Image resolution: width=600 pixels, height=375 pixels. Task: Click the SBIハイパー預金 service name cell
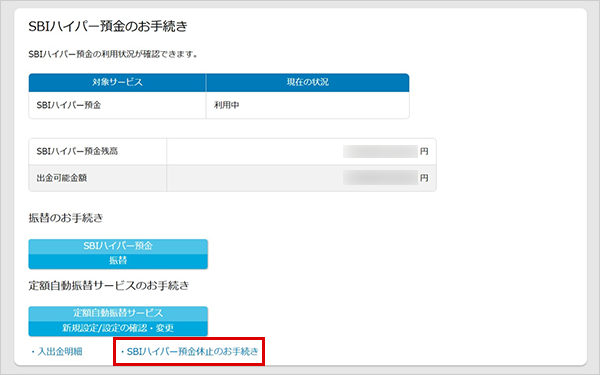click(x=117, y=105)
